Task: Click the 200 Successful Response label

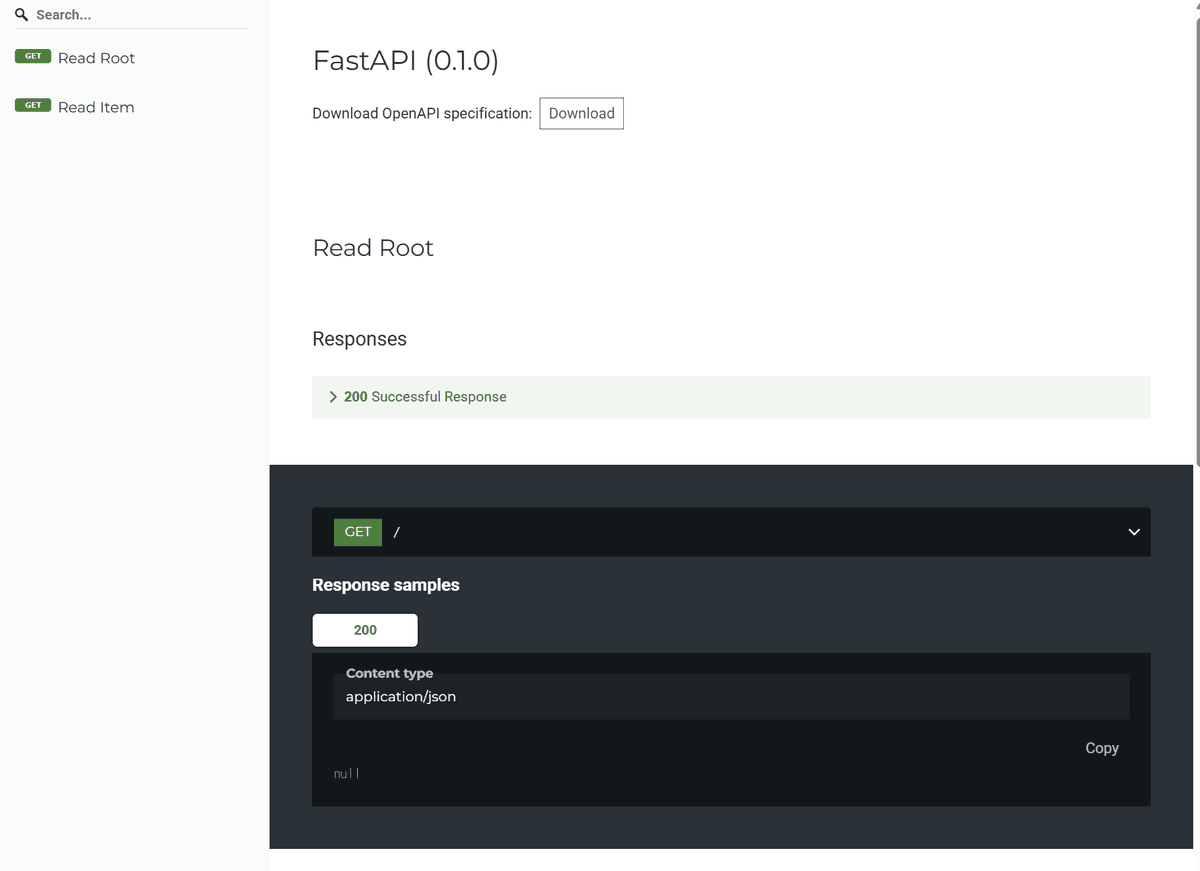Action: [426, 397]
